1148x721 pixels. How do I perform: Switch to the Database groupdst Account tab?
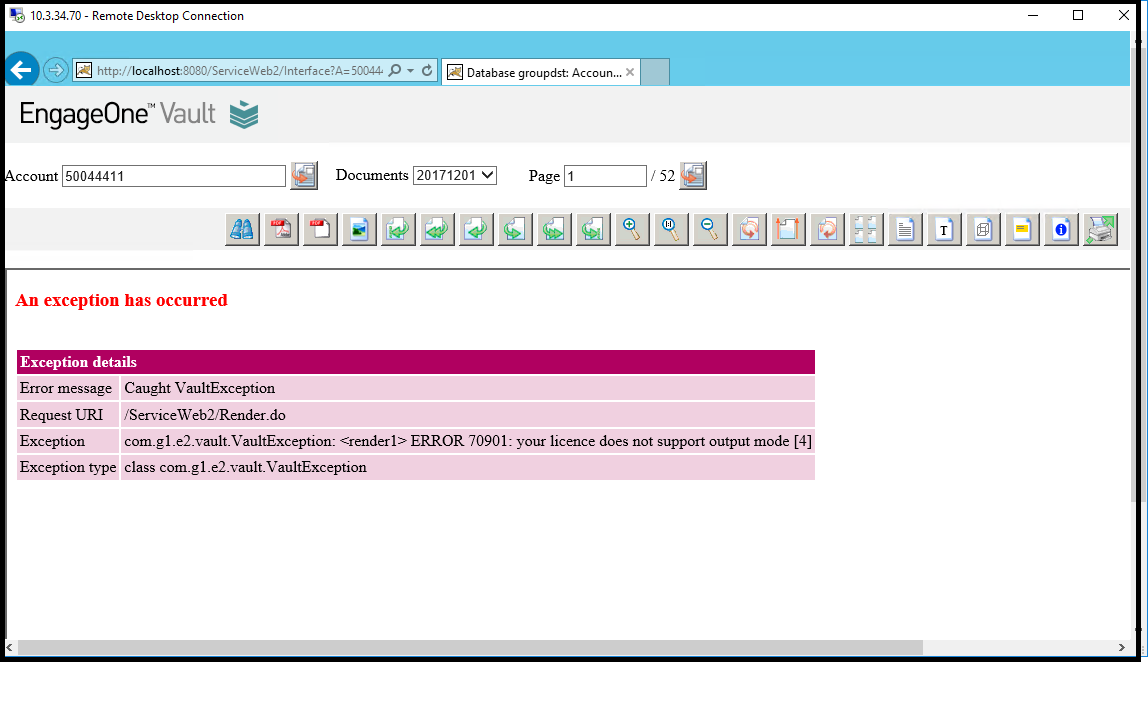539,71
